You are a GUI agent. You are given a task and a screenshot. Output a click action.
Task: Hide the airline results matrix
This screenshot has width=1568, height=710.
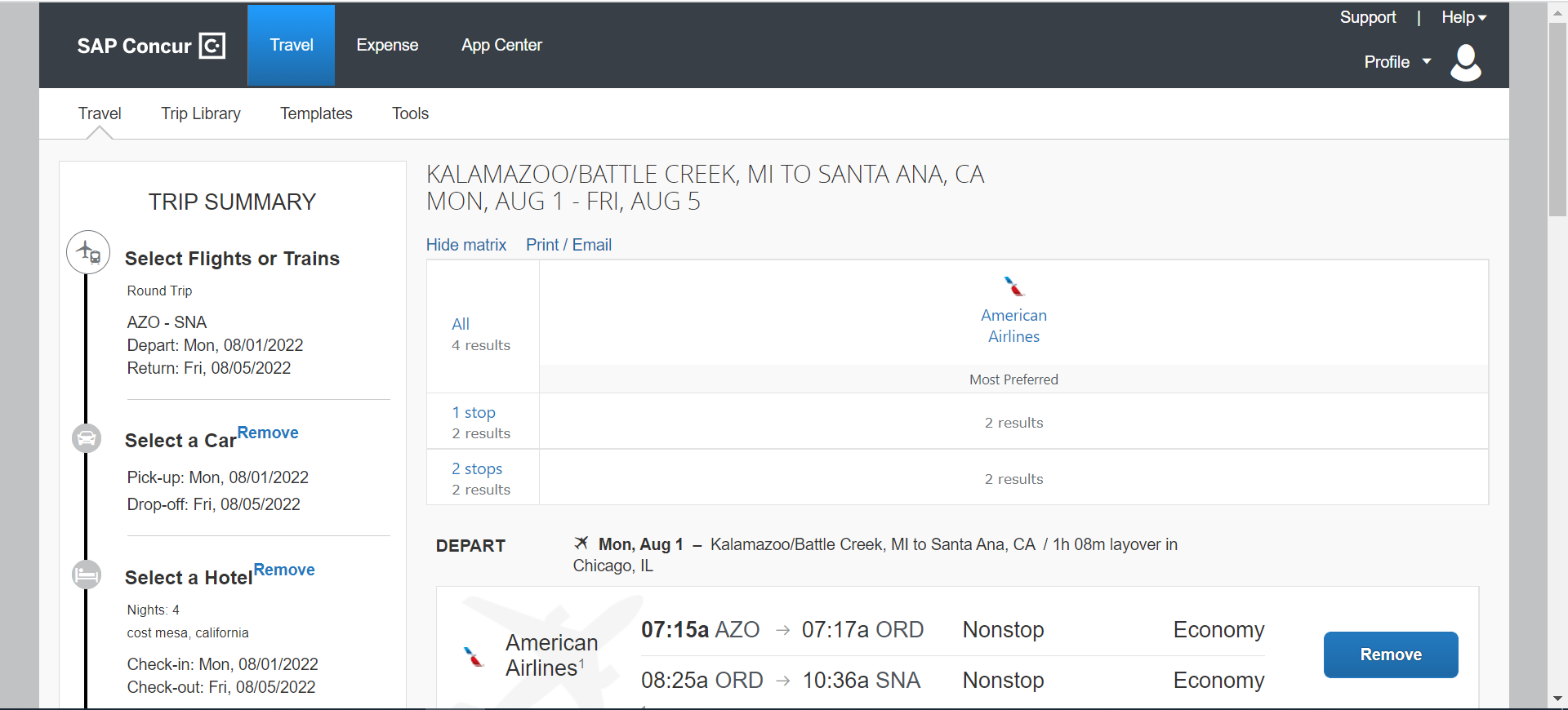[x=466, y=245]
